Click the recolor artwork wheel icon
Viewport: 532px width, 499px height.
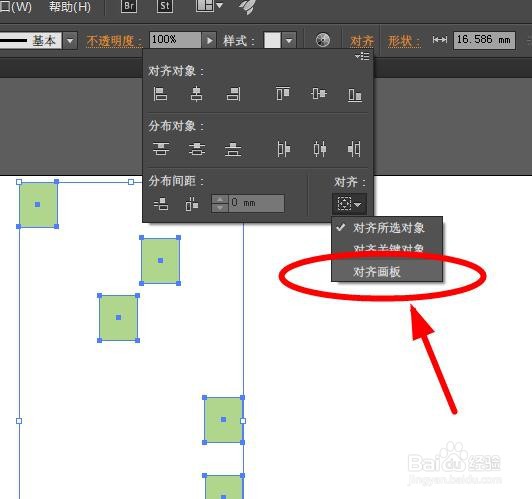click(x=323, y=40)
